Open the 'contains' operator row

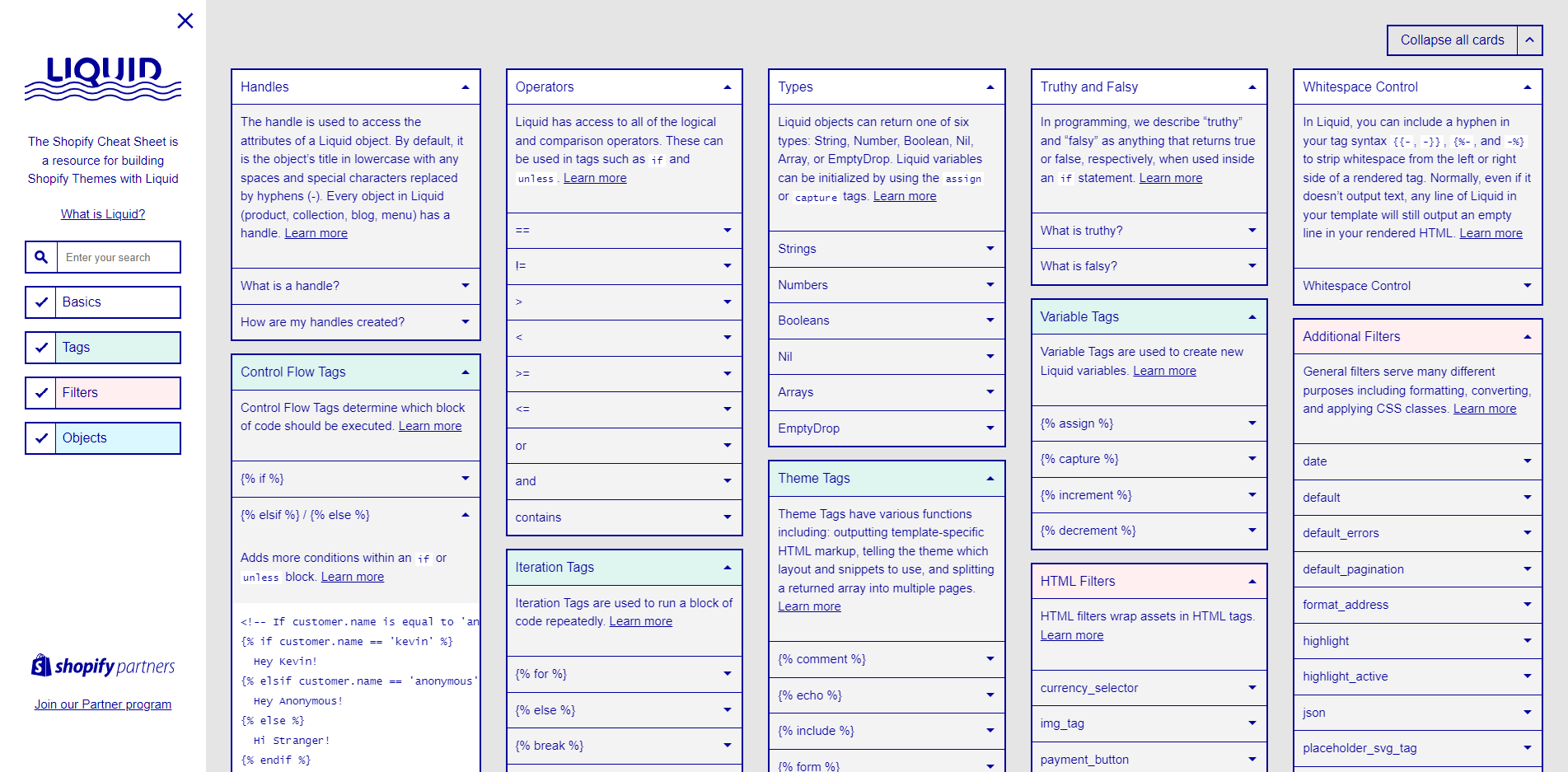[625, 517]
